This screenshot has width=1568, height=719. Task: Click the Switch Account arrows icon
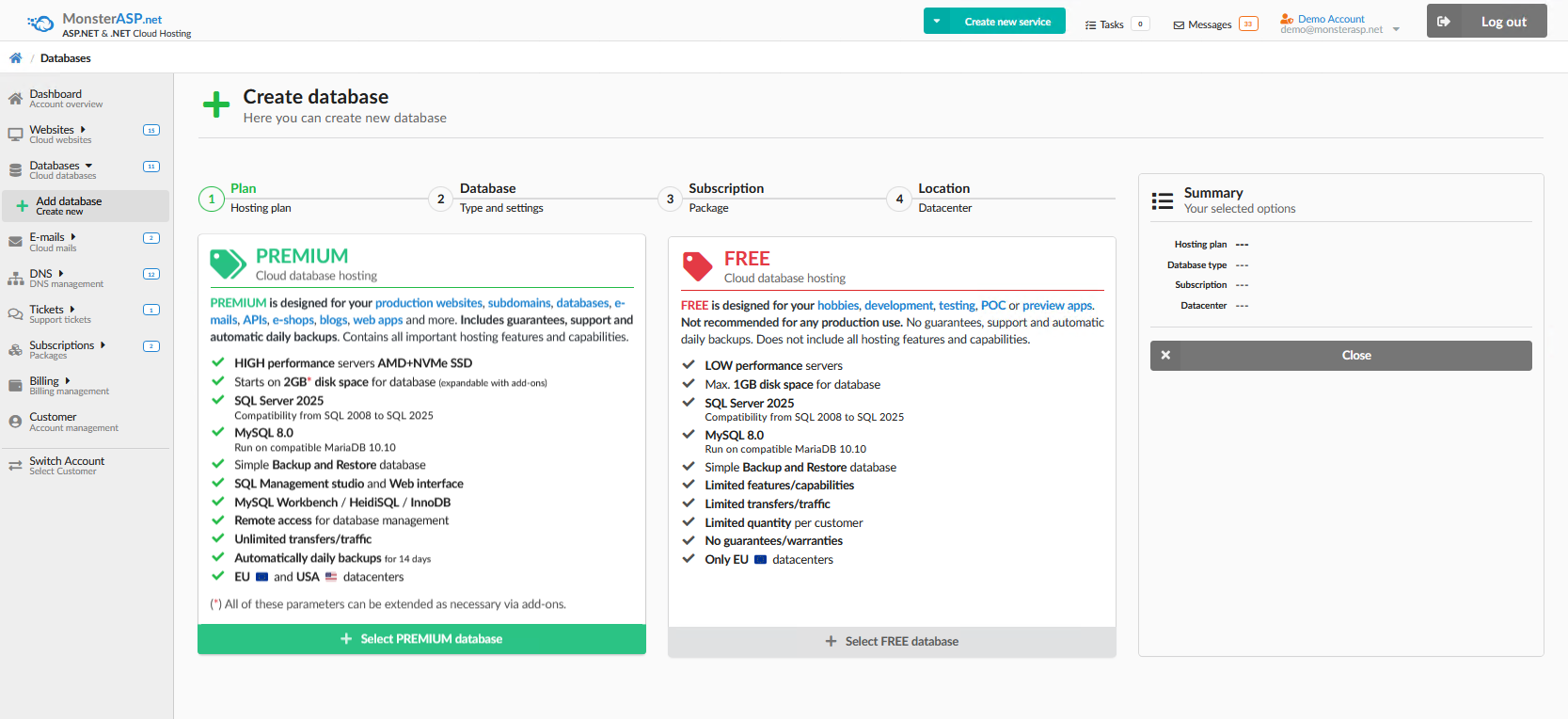coord(15,465)
